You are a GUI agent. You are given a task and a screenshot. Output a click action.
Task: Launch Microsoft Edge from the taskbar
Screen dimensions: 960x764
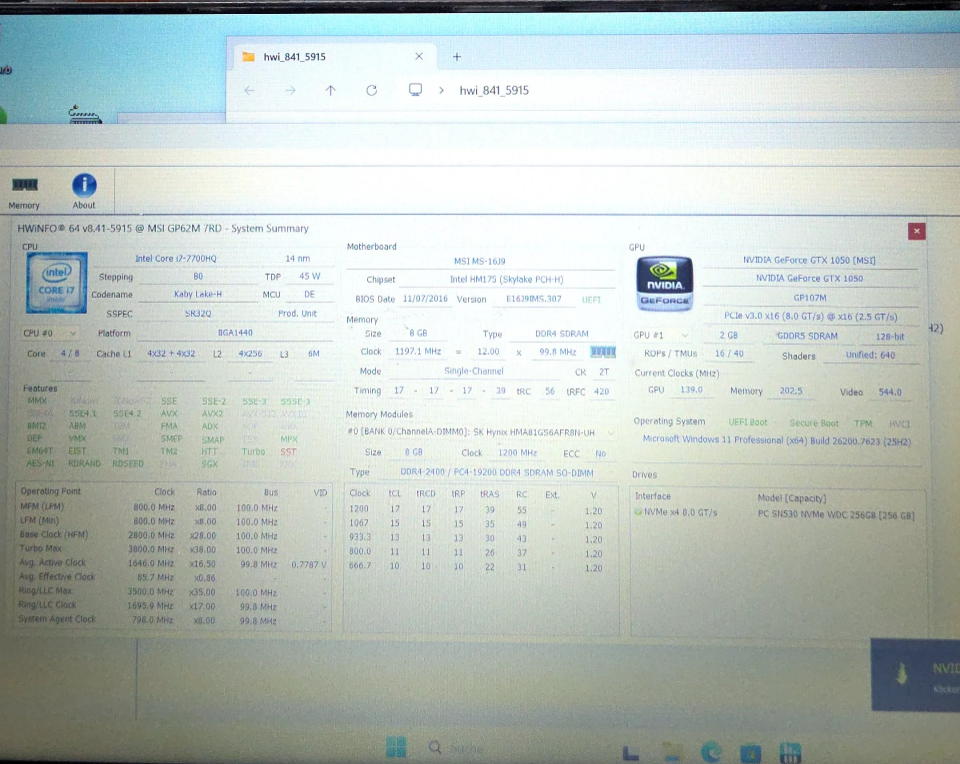(x=711, y=752)
